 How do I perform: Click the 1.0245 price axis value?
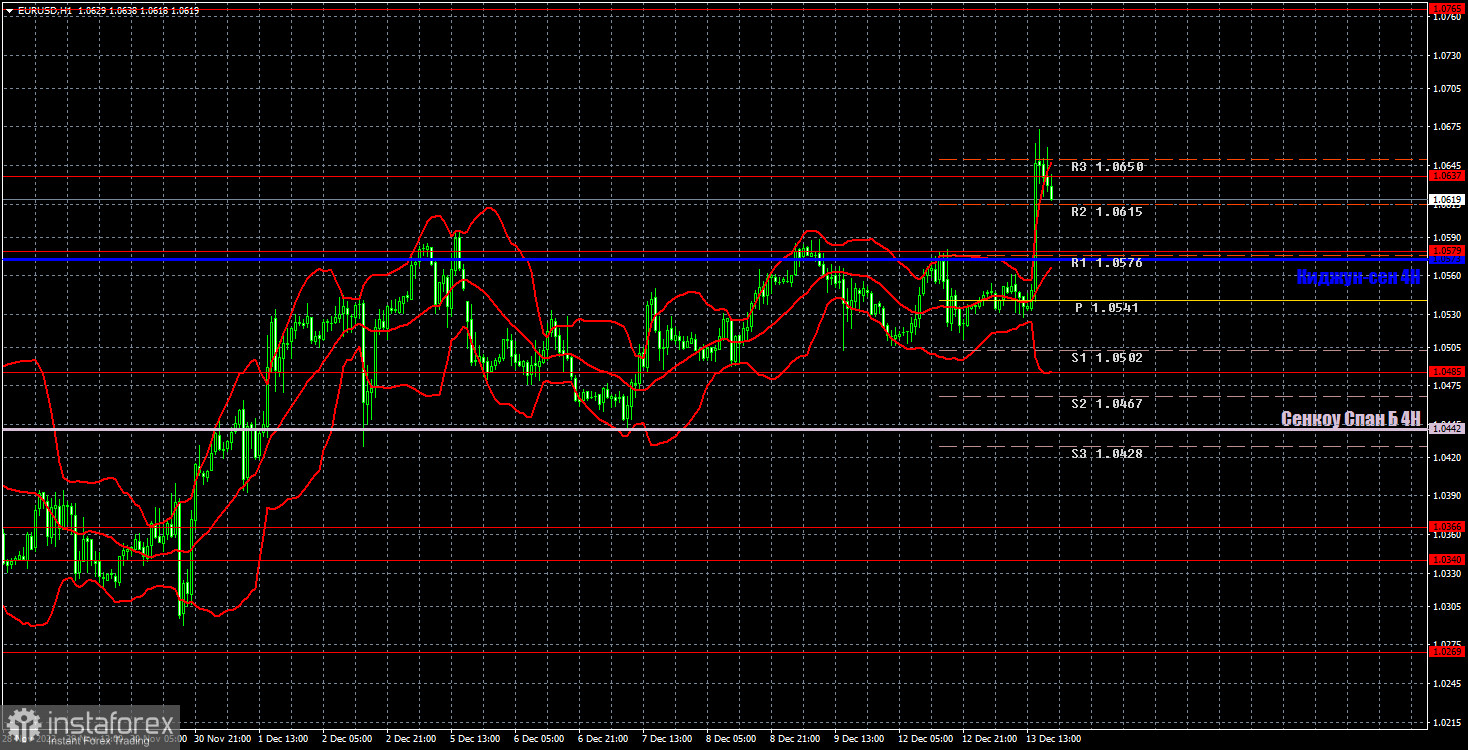(1446, 684)
